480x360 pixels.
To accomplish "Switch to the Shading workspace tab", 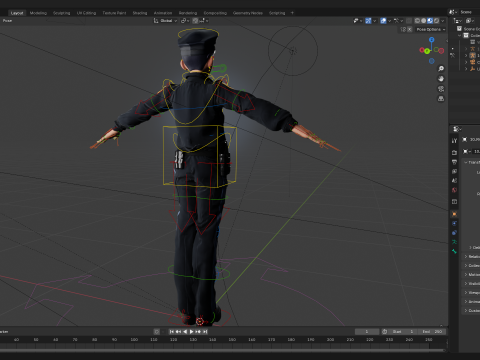I will (140, 13).
